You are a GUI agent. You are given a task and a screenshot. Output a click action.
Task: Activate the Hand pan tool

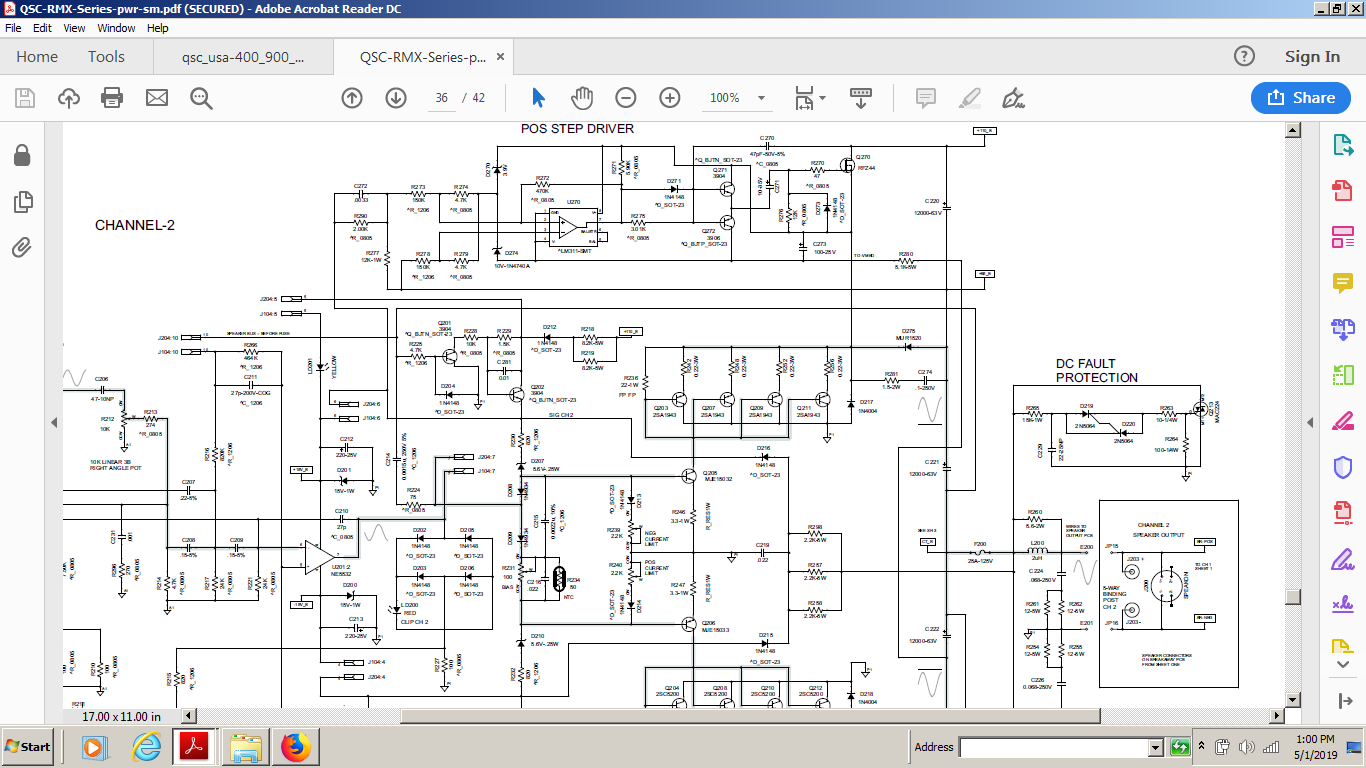(x=582, y=98)
